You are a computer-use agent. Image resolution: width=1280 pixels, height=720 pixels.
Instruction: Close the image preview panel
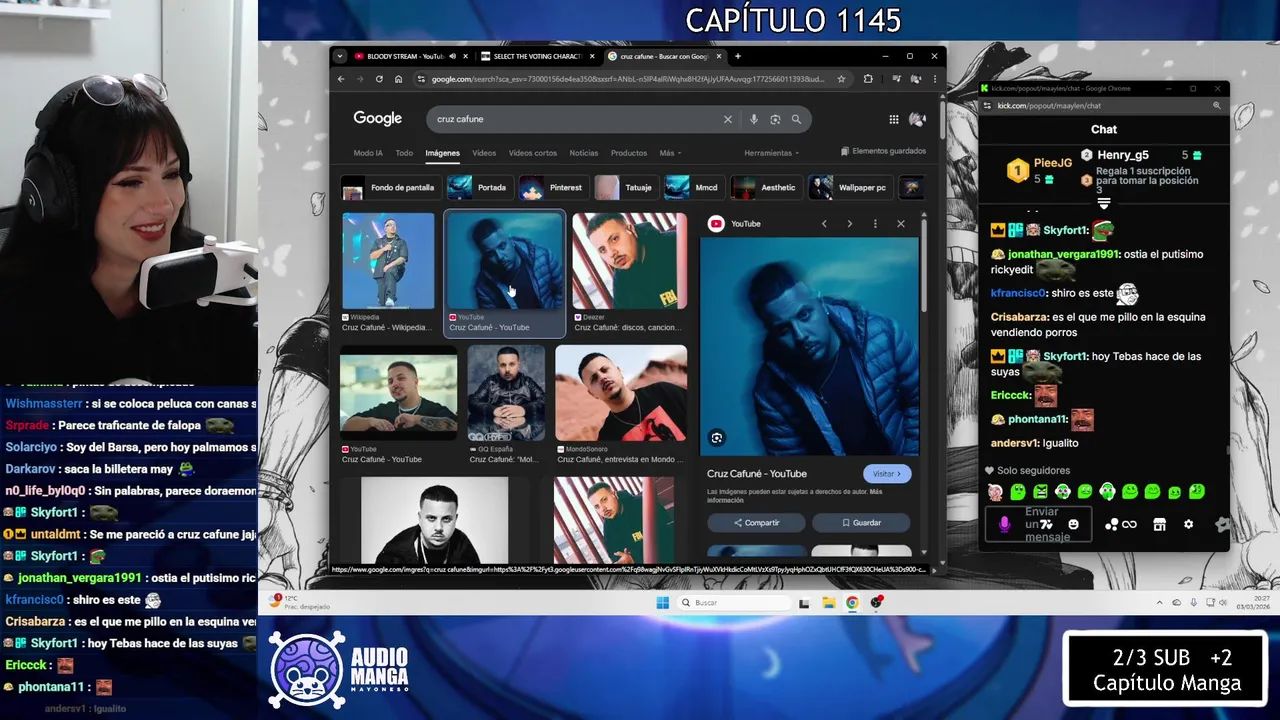pos(901,224)
